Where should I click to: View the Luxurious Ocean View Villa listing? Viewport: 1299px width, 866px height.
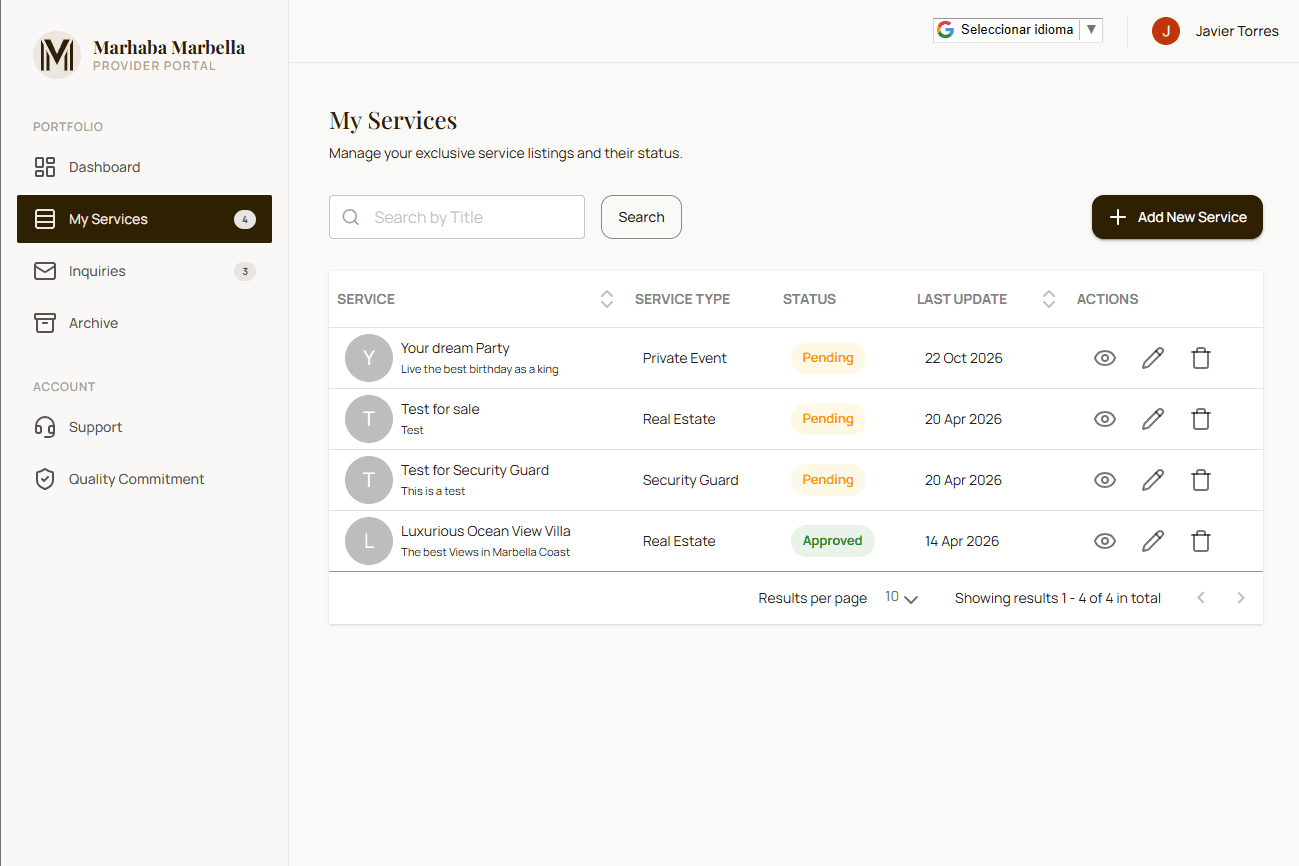click(1105, 541)
